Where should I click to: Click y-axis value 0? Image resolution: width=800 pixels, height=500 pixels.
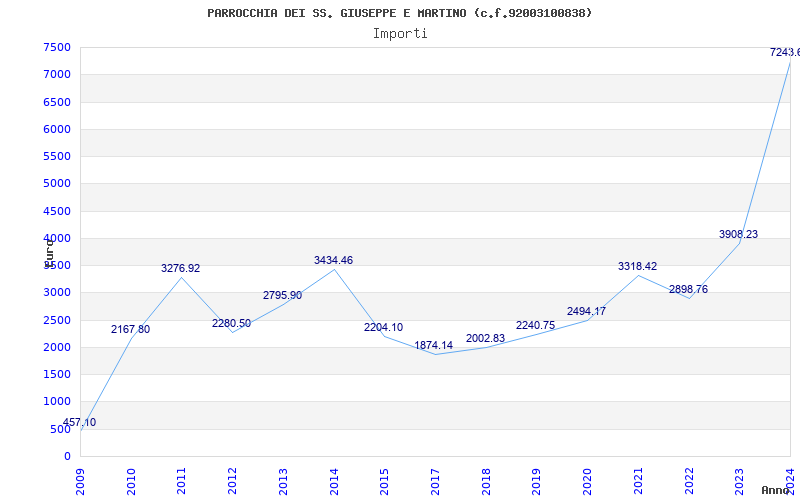[x=67, y=456]
